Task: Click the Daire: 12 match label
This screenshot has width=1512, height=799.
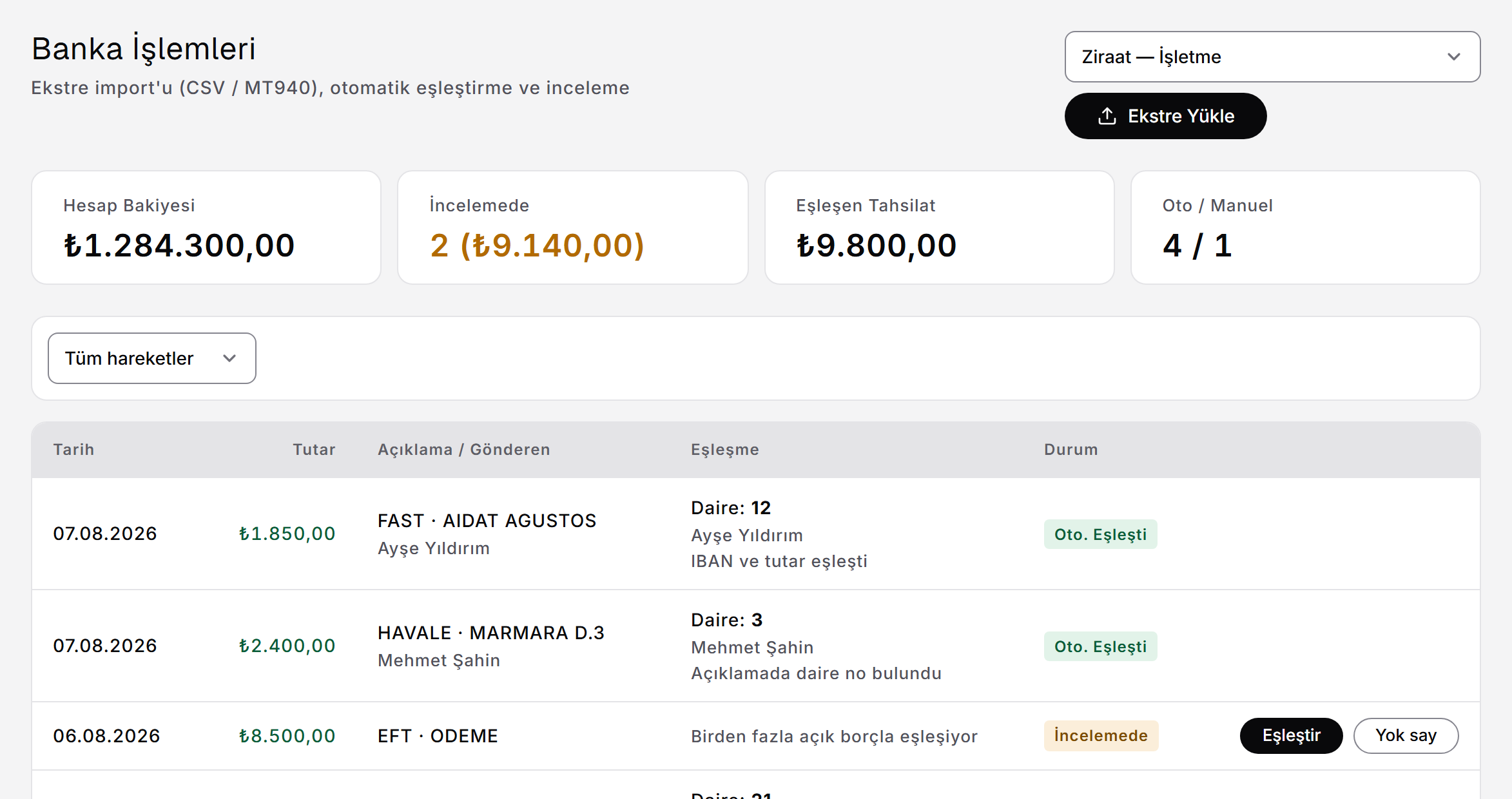Action: coord(731,508)
